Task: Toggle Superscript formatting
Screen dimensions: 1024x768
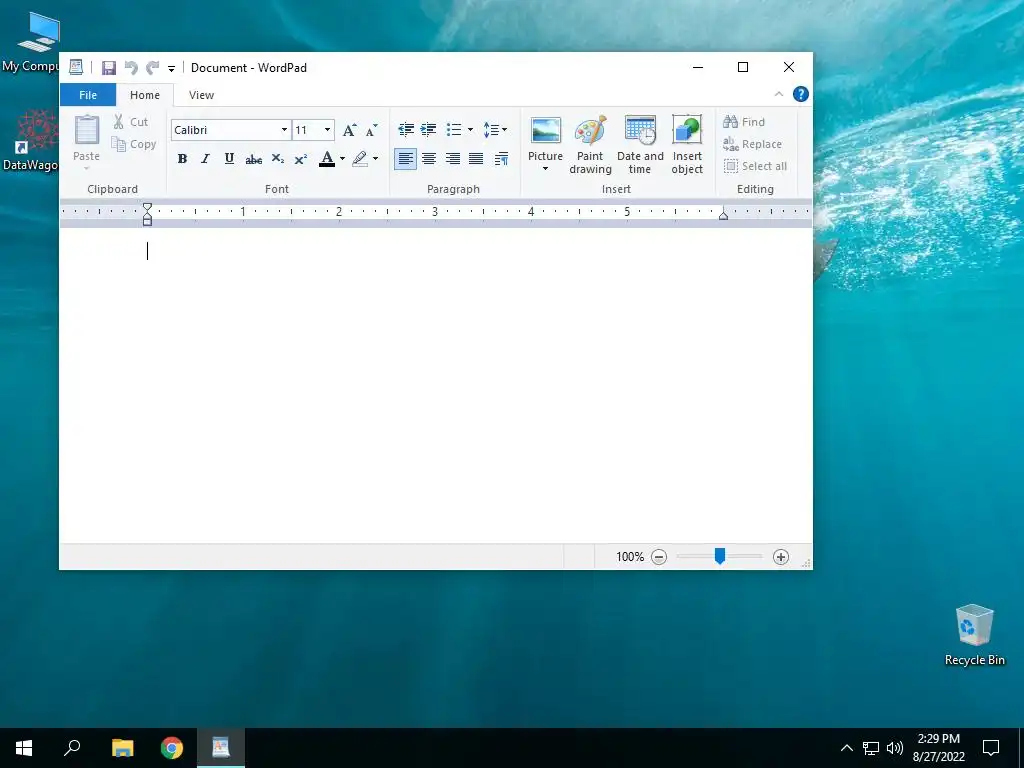Action: (301, 159)
